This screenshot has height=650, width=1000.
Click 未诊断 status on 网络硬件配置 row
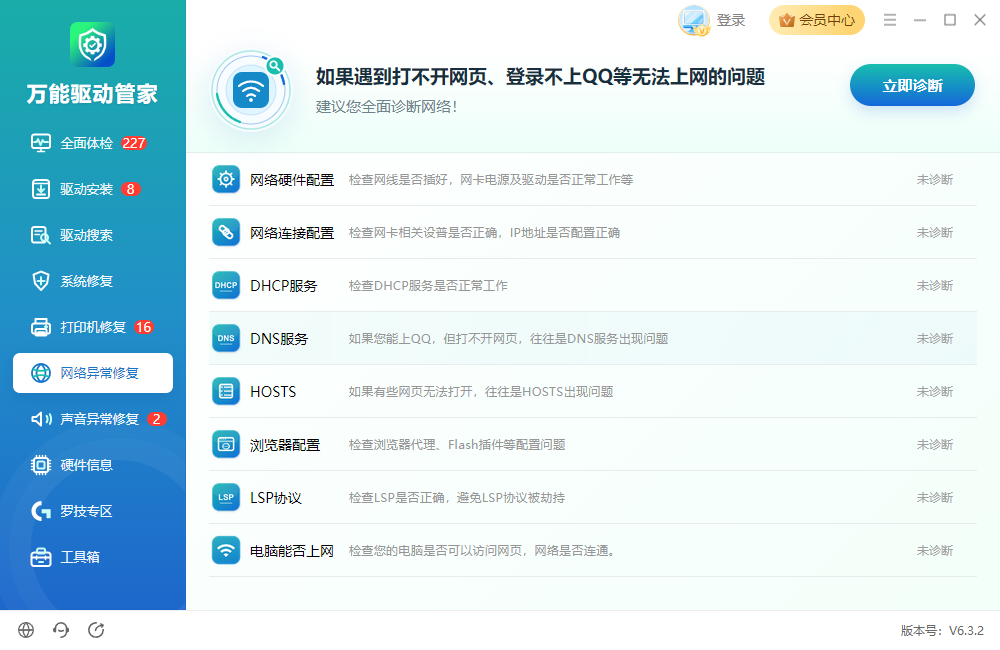tap(935, 180)
